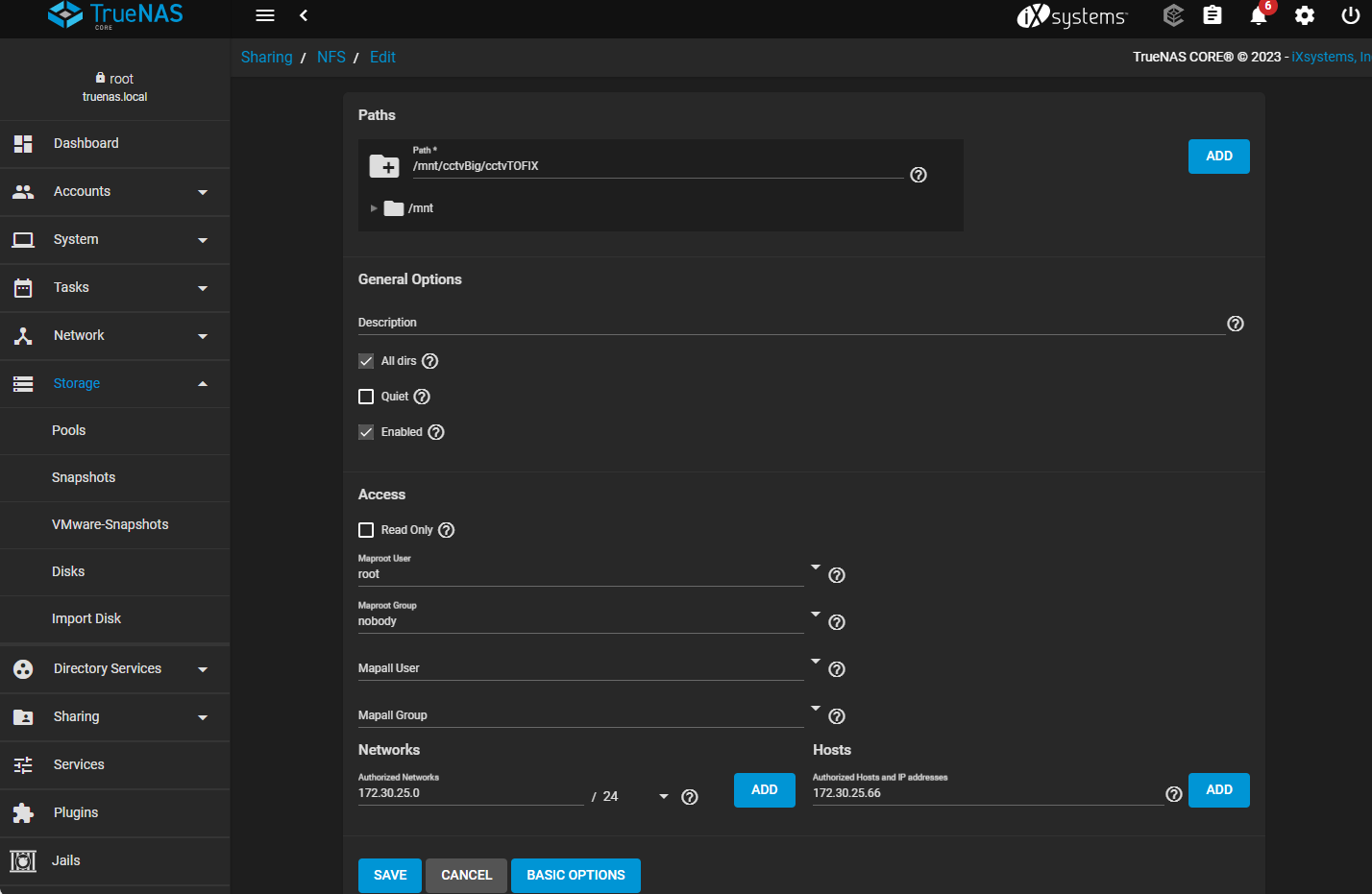1372x894 pixels.
Task: Show help for Authorized Hosts
Action: (1174, 794)
